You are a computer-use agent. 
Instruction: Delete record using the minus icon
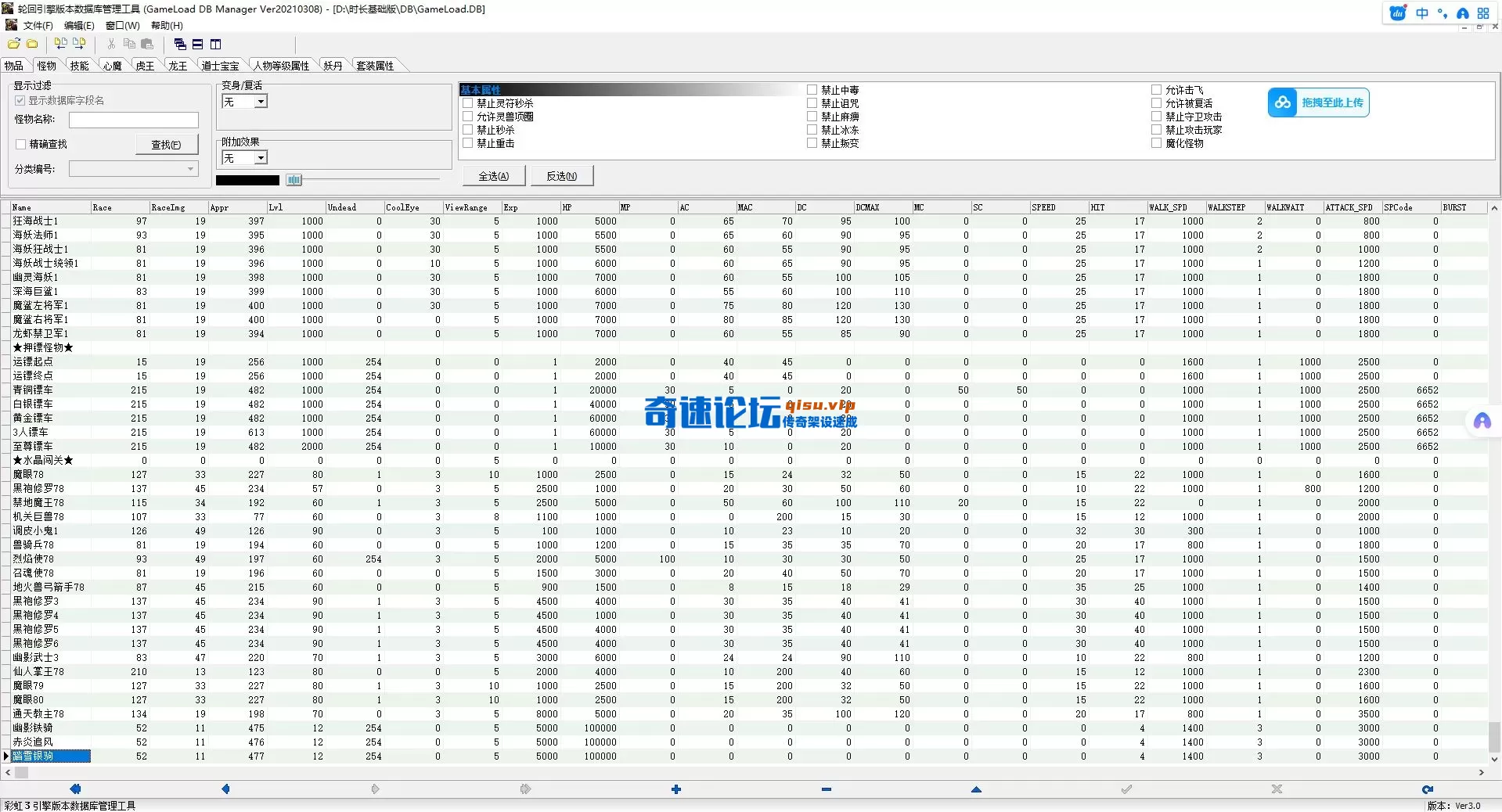pyautogui.click(x=827, y=789)
